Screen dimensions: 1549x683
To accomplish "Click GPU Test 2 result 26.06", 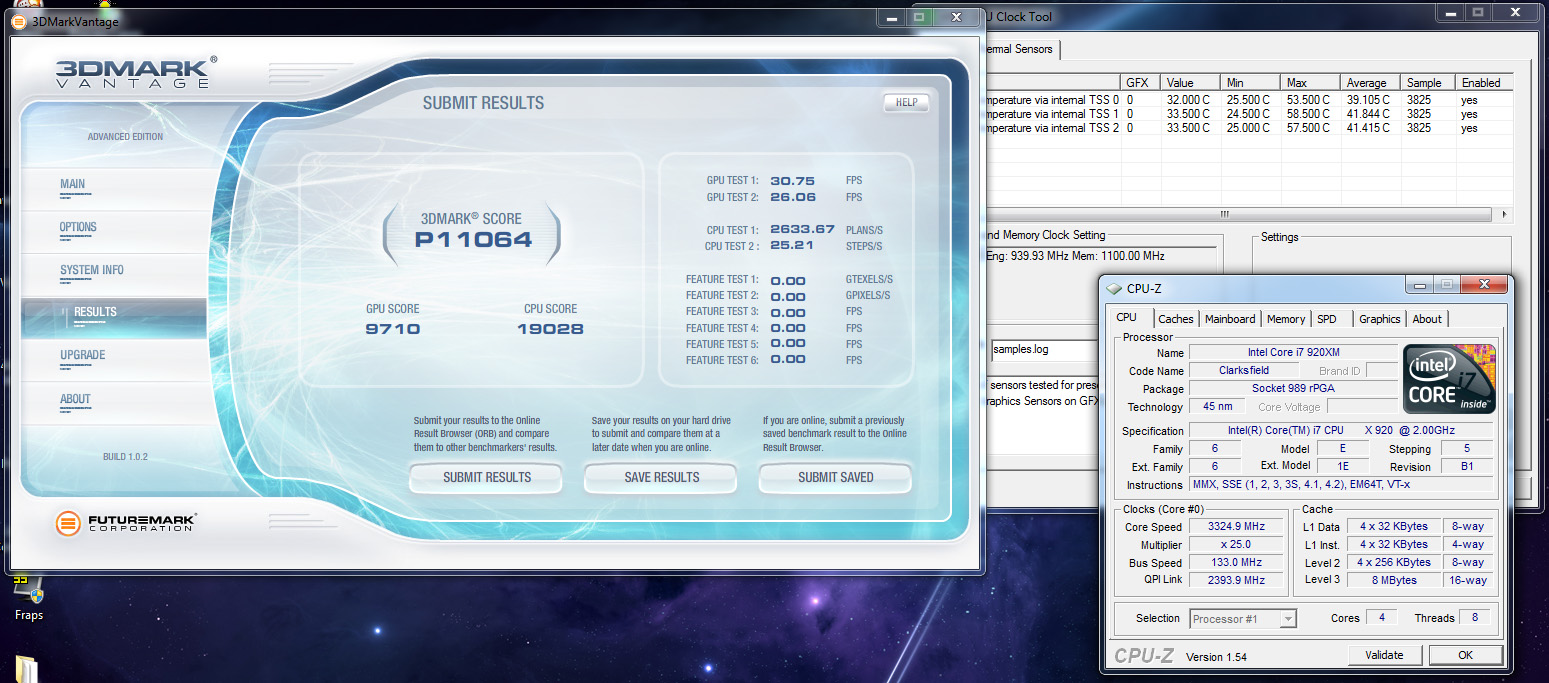I will [792, 197].
